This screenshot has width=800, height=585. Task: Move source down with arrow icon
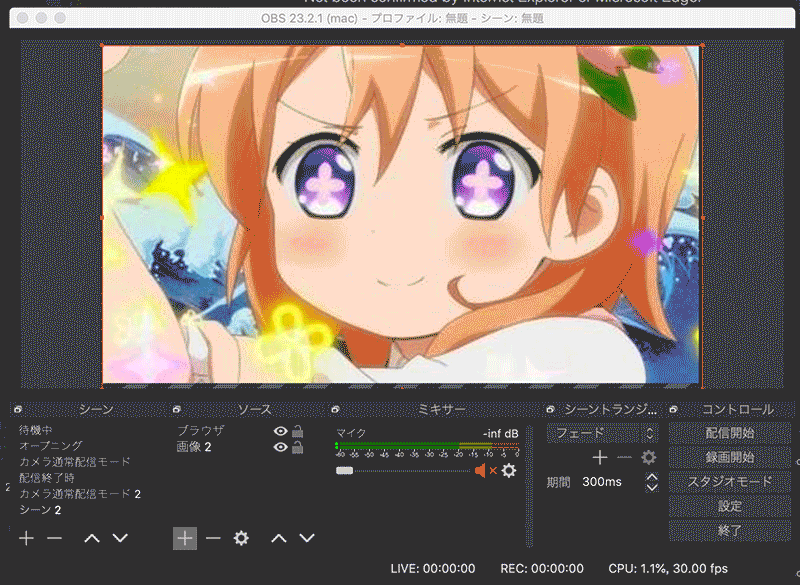[307, 538]
